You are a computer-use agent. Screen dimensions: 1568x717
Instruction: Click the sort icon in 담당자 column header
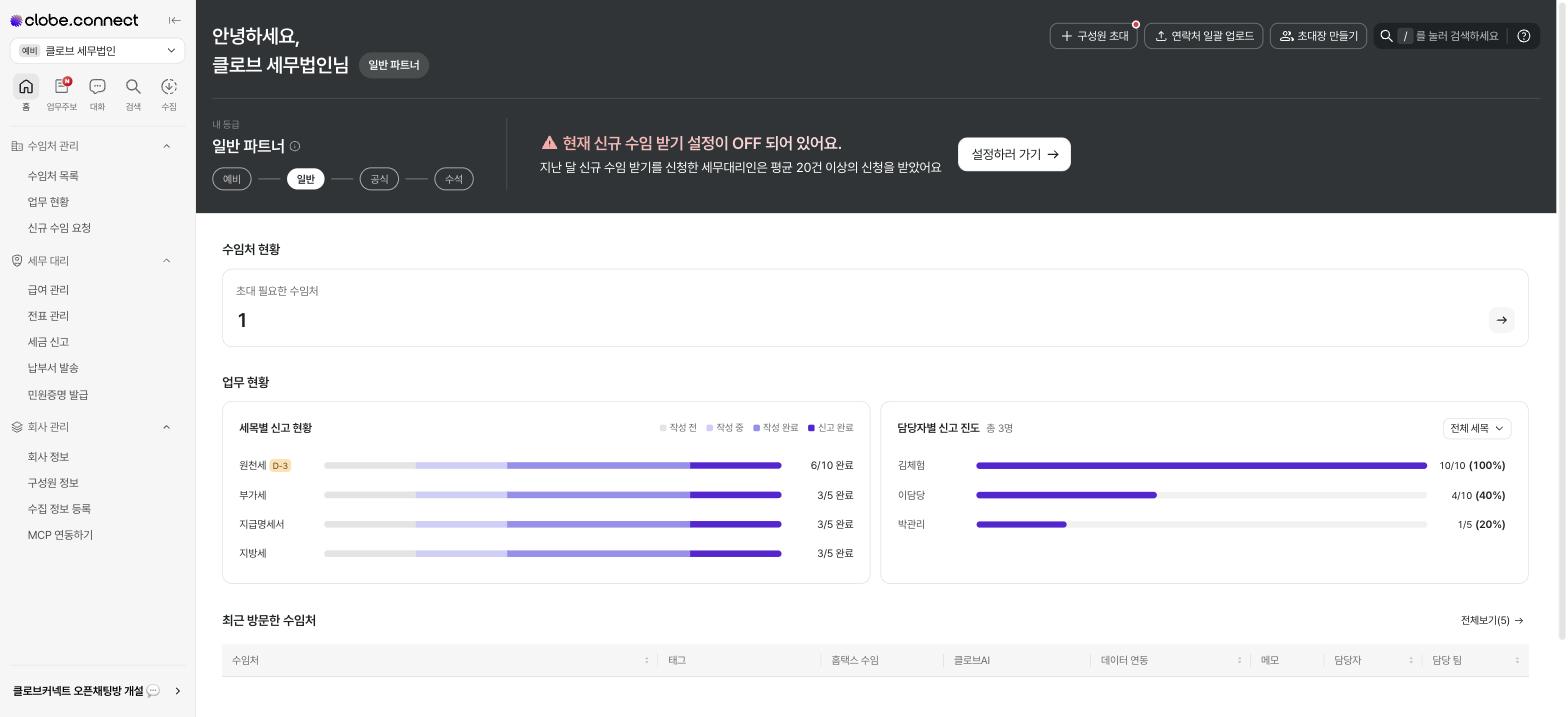[1411, 660]
